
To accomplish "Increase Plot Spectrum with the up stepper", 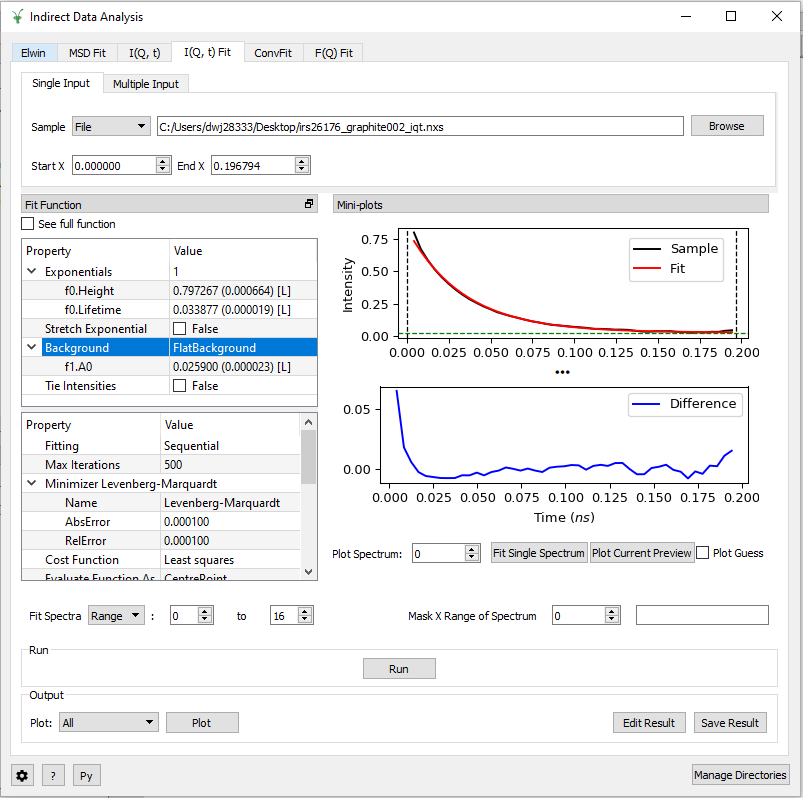I will click(470, 548).
